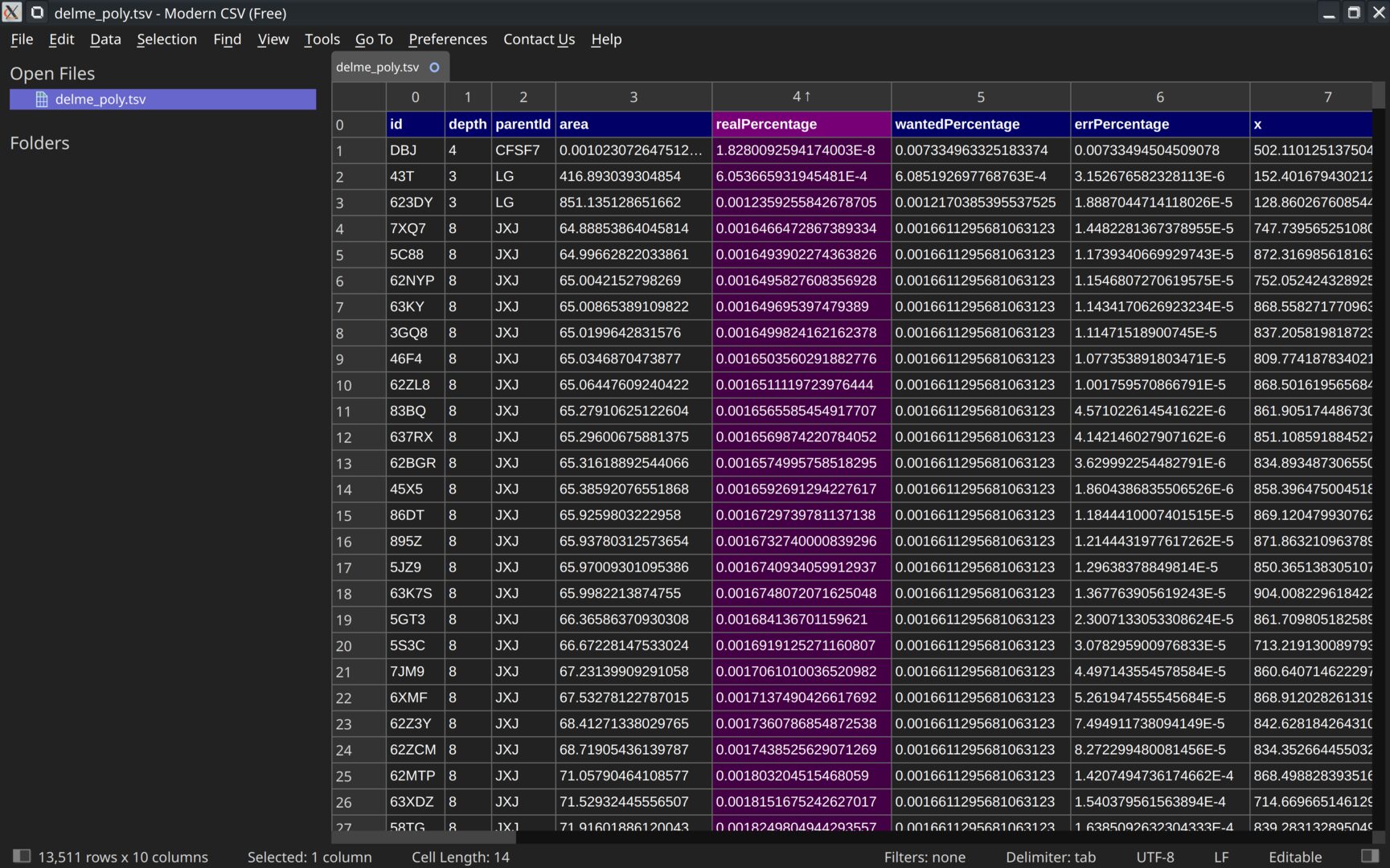Click the 'wantedPercentage' header cell
1390x868 pixels.
981,125
